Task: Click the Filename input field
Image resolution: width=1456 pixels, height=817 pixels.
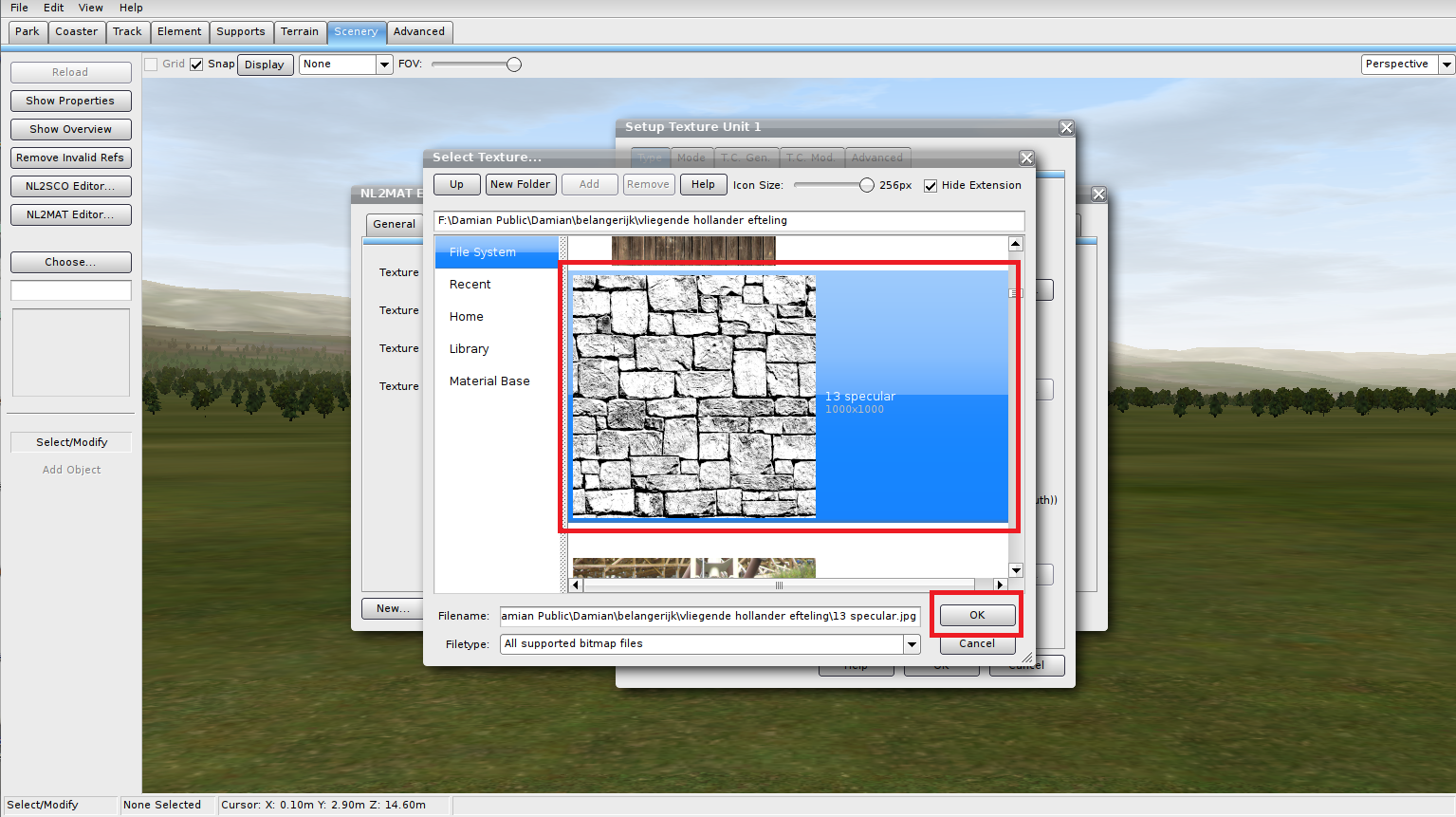Action: (710, 616)
